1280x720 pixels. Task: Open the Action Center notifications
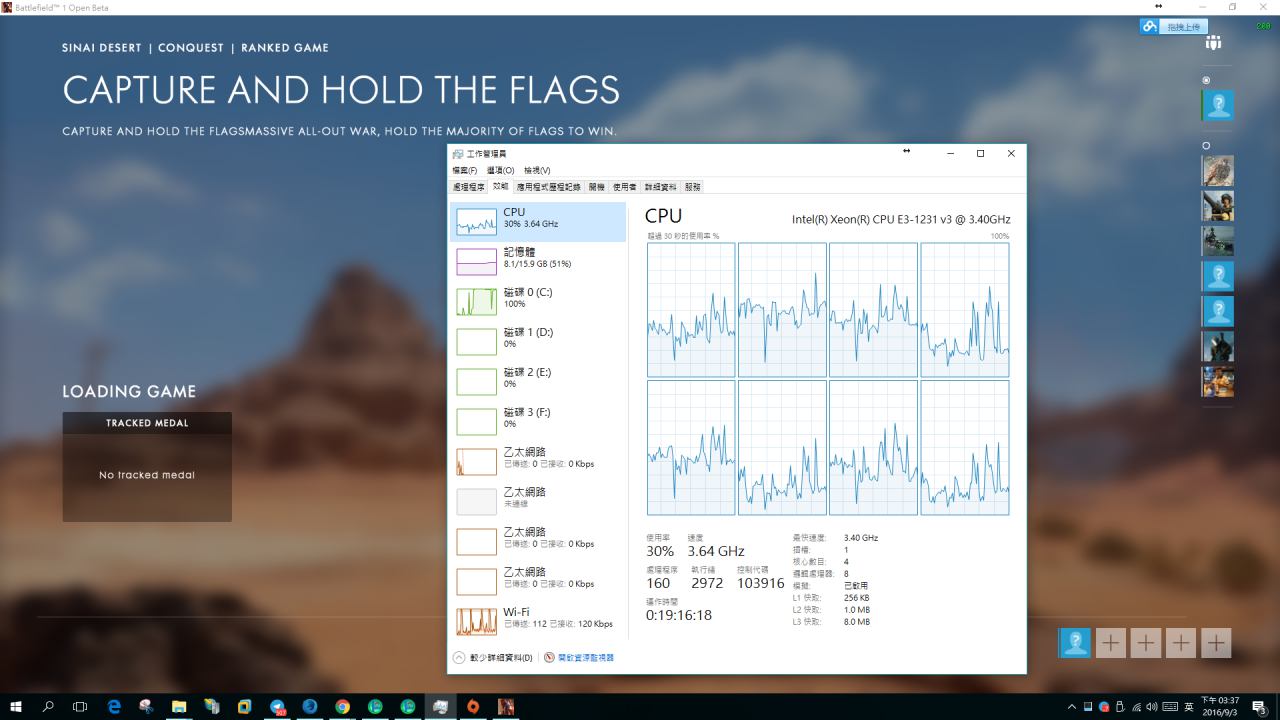coord(1262,707)
